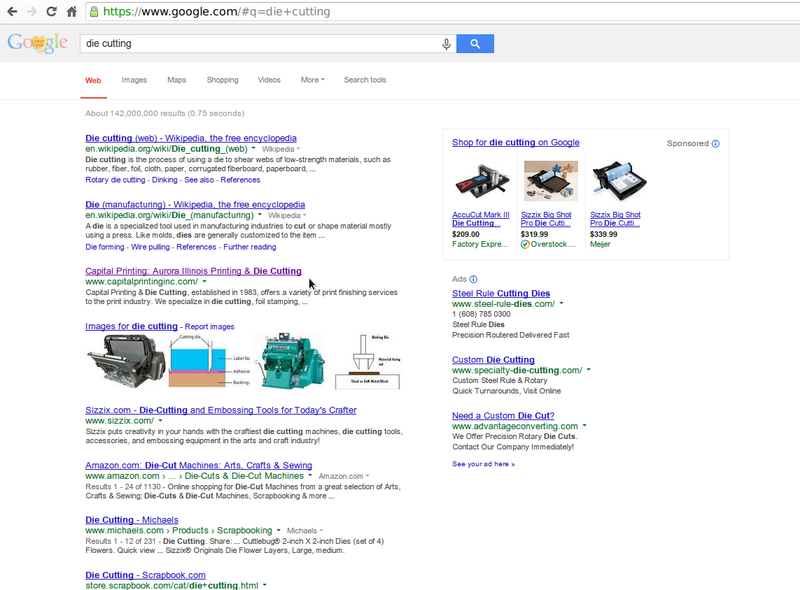Open the Need a Custom Die Cut? ad
Image resolution: width=800 pixels, height=590 pixels.
click(503, 416)
